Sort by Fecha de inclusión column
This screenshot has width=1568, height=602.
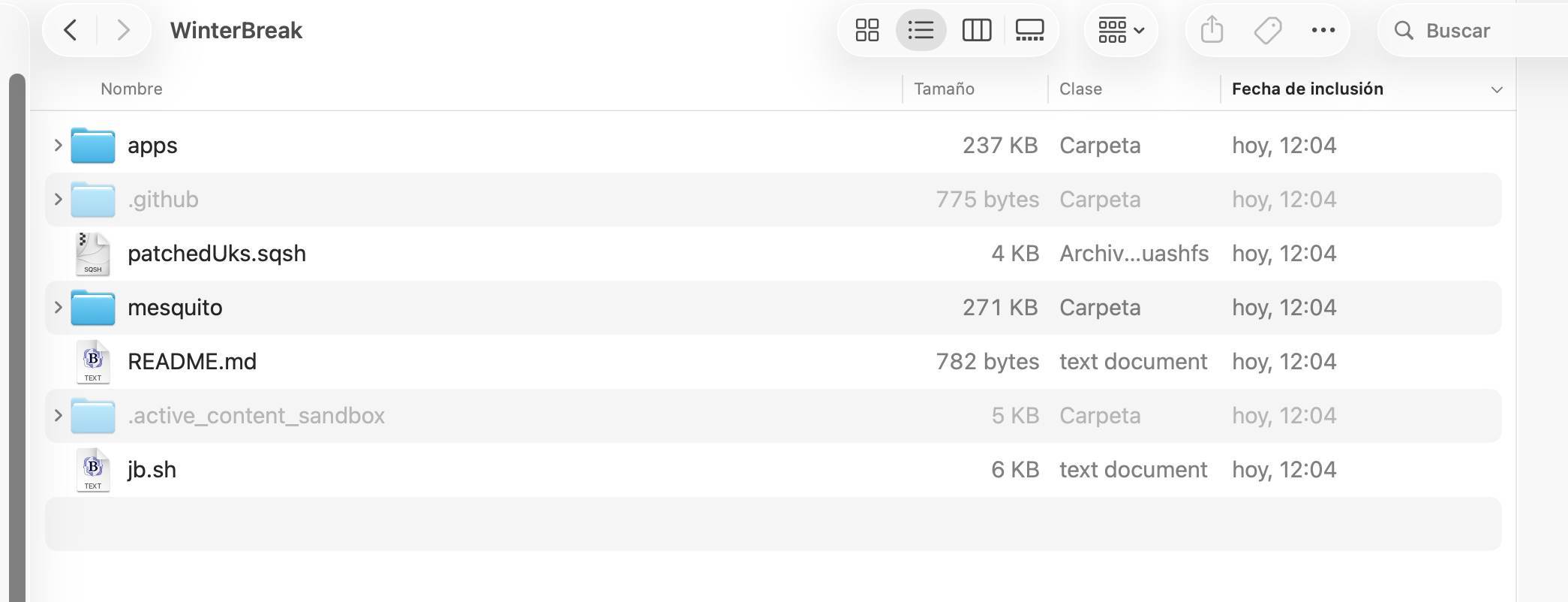[x=1307, y=89]
